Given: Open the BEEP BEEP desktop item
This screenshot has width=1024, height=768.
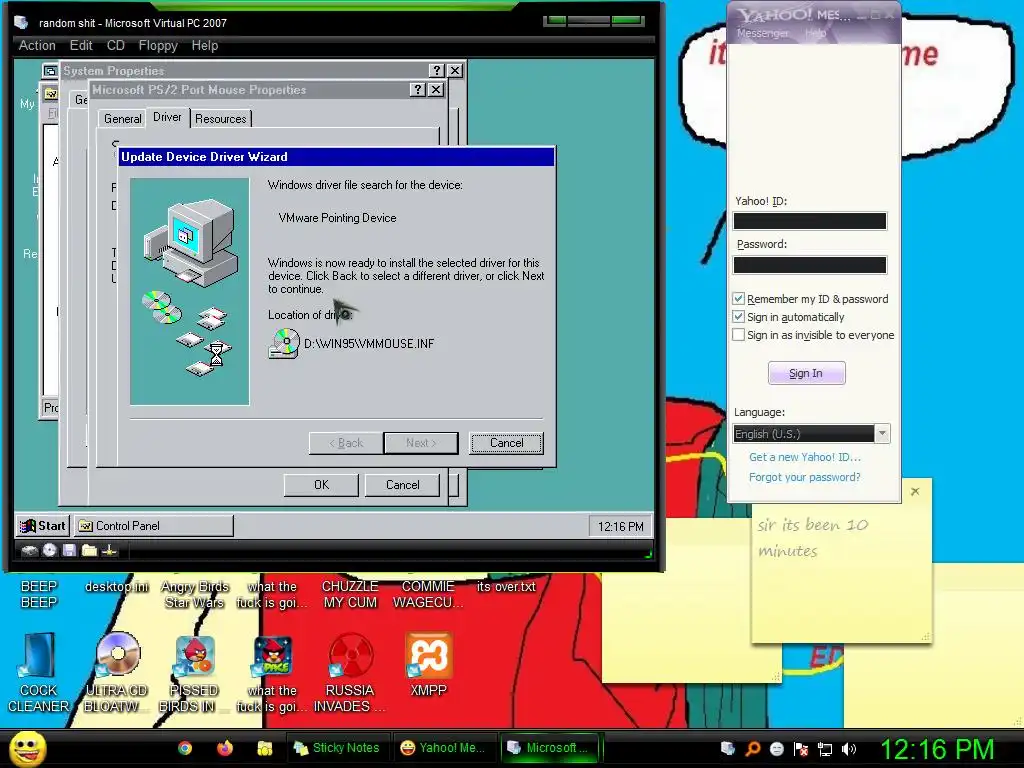Looking at the screenshot, I should pyautogui.click(x=39, y=594).
